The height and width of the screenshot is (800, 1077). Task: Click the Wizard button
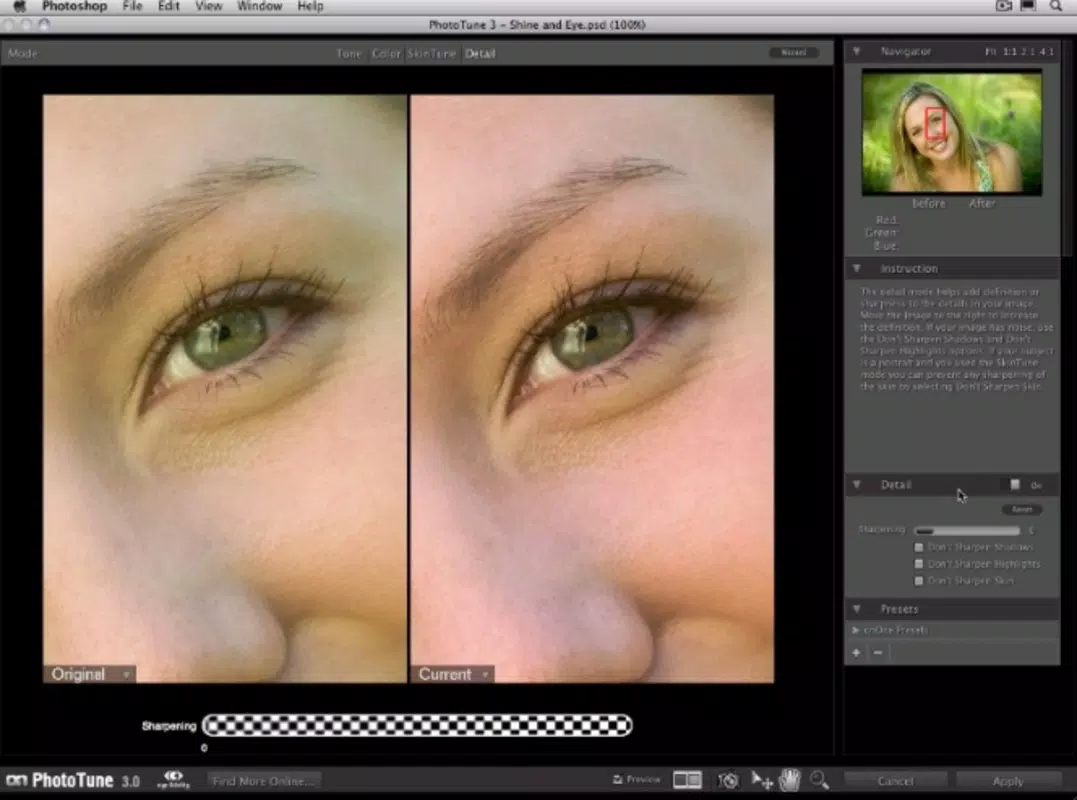coord(793,52)
